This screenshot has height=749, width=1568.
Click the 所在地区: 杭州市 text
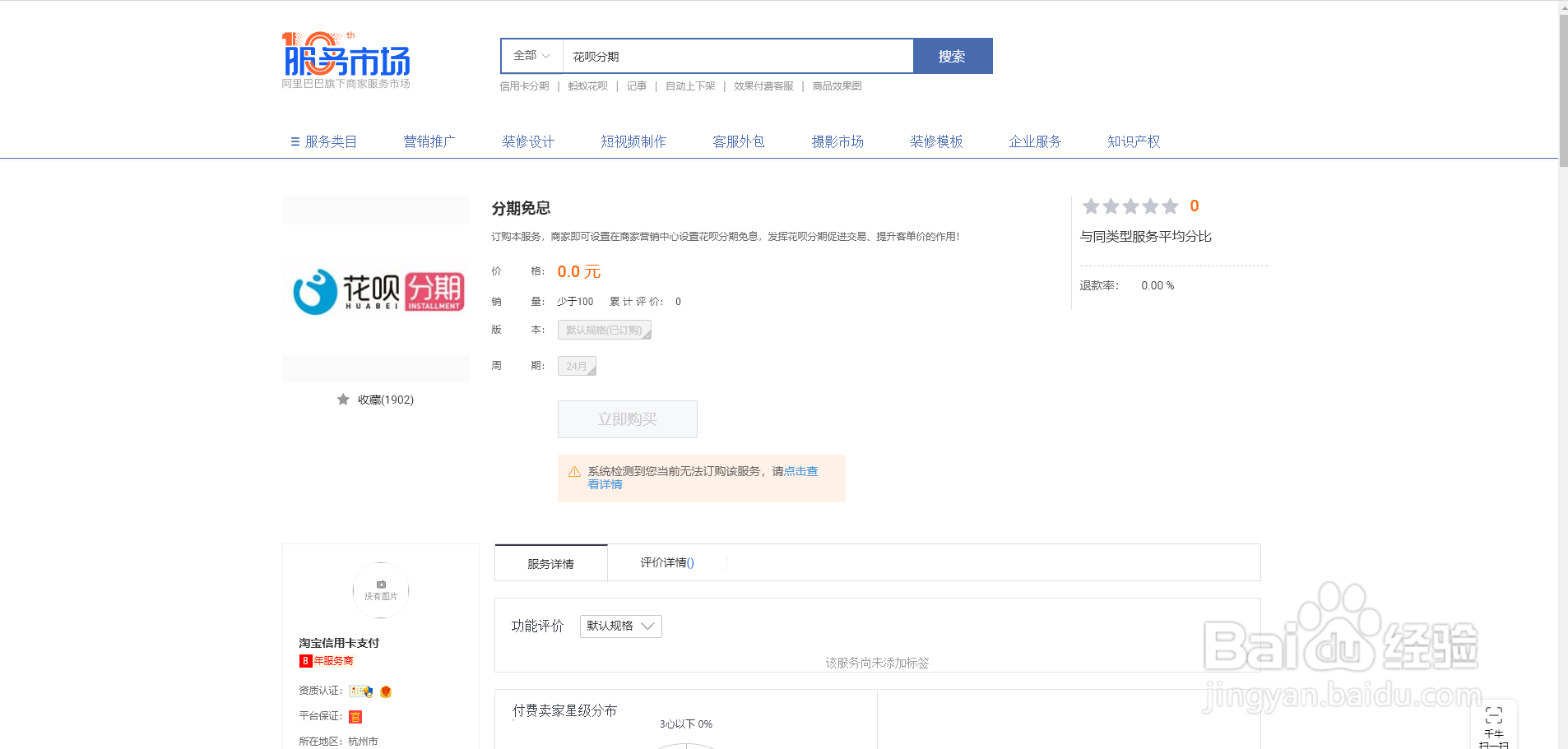coord(338,742)
